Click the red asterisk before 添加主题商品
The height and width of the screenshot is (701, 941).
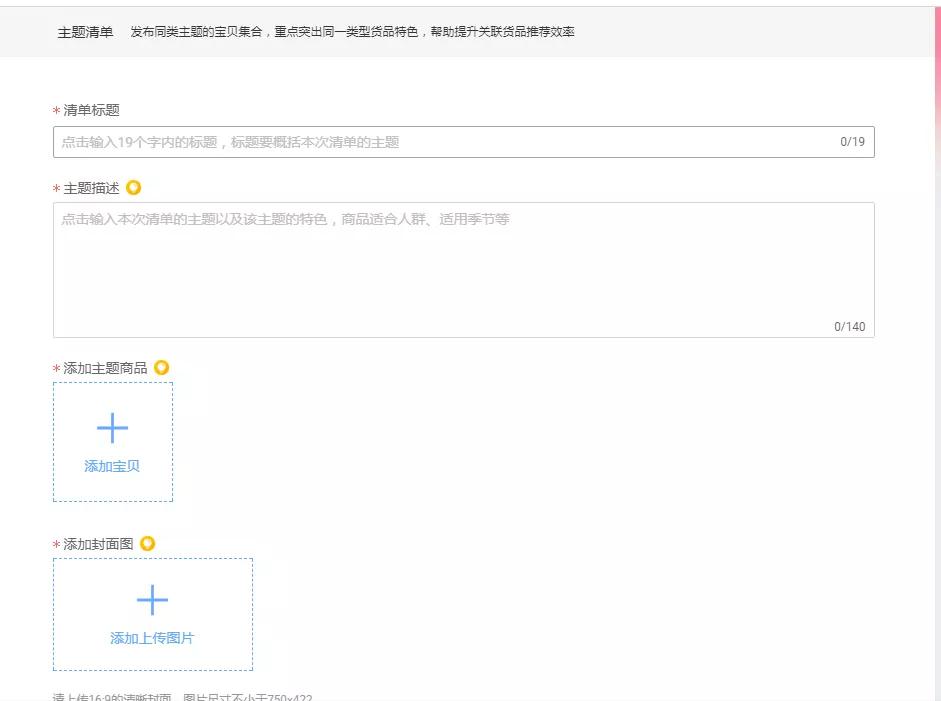(x=55, y=368)
